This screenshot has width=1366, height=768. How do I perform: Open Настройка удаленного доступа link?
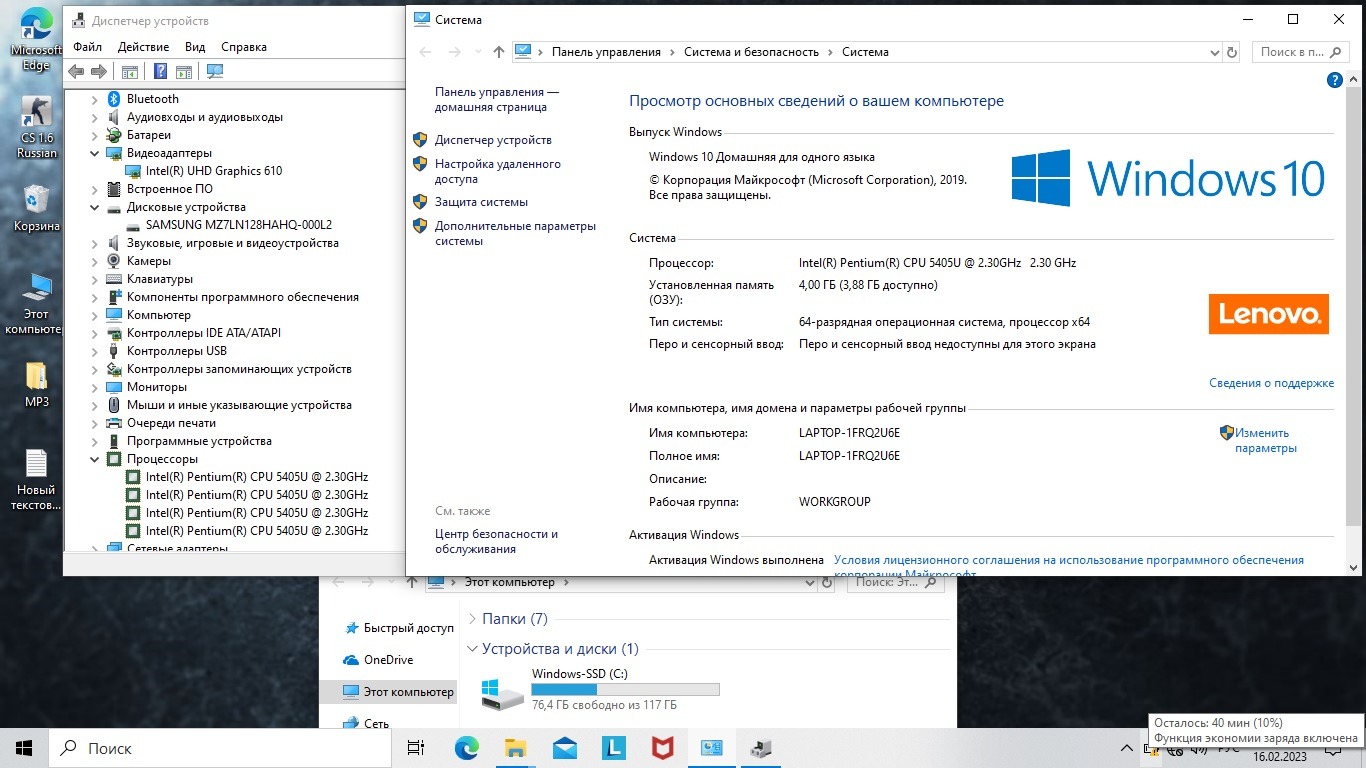tap(498, 171)
